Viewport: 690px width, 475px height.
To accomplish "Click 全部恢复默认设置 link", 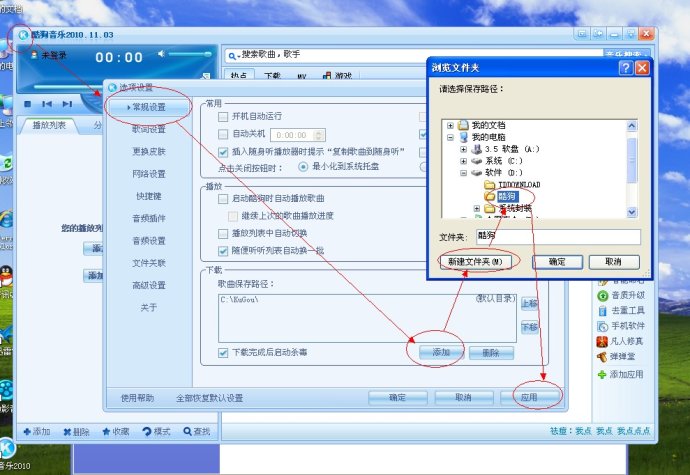I will click(x=209, y=398).
